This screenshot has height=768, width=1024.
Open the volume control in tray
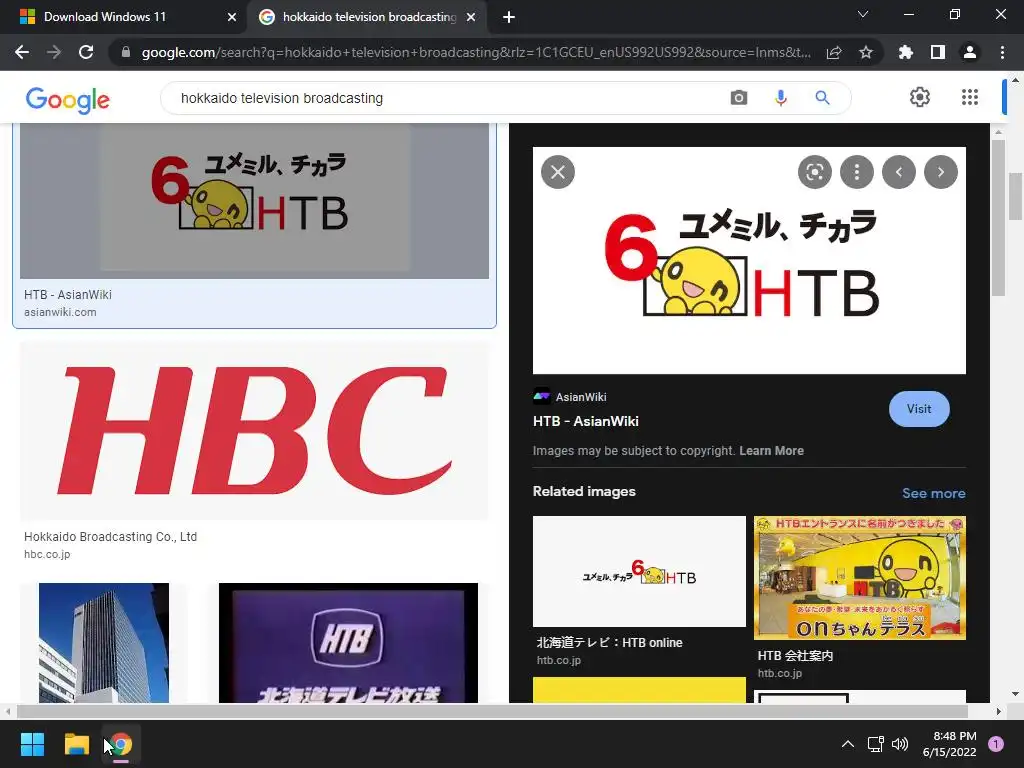click(x=900, y=744)
